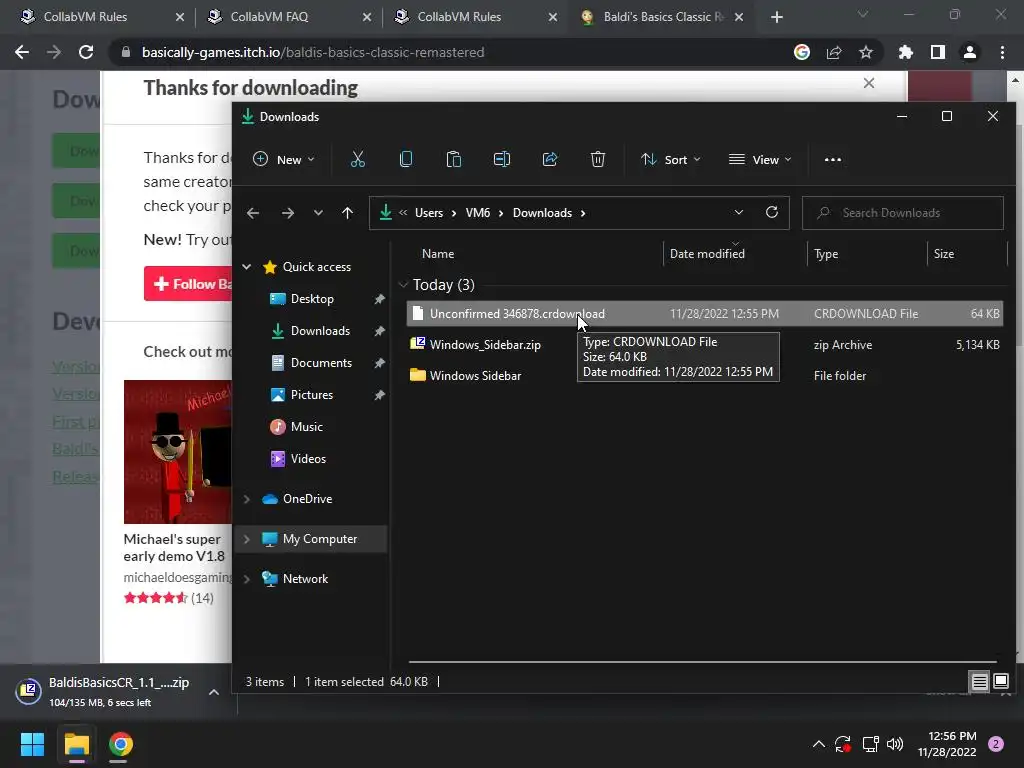Open recent locations dropdown arrow
Screen dimensions: 1024x768
tap(318, 213)
